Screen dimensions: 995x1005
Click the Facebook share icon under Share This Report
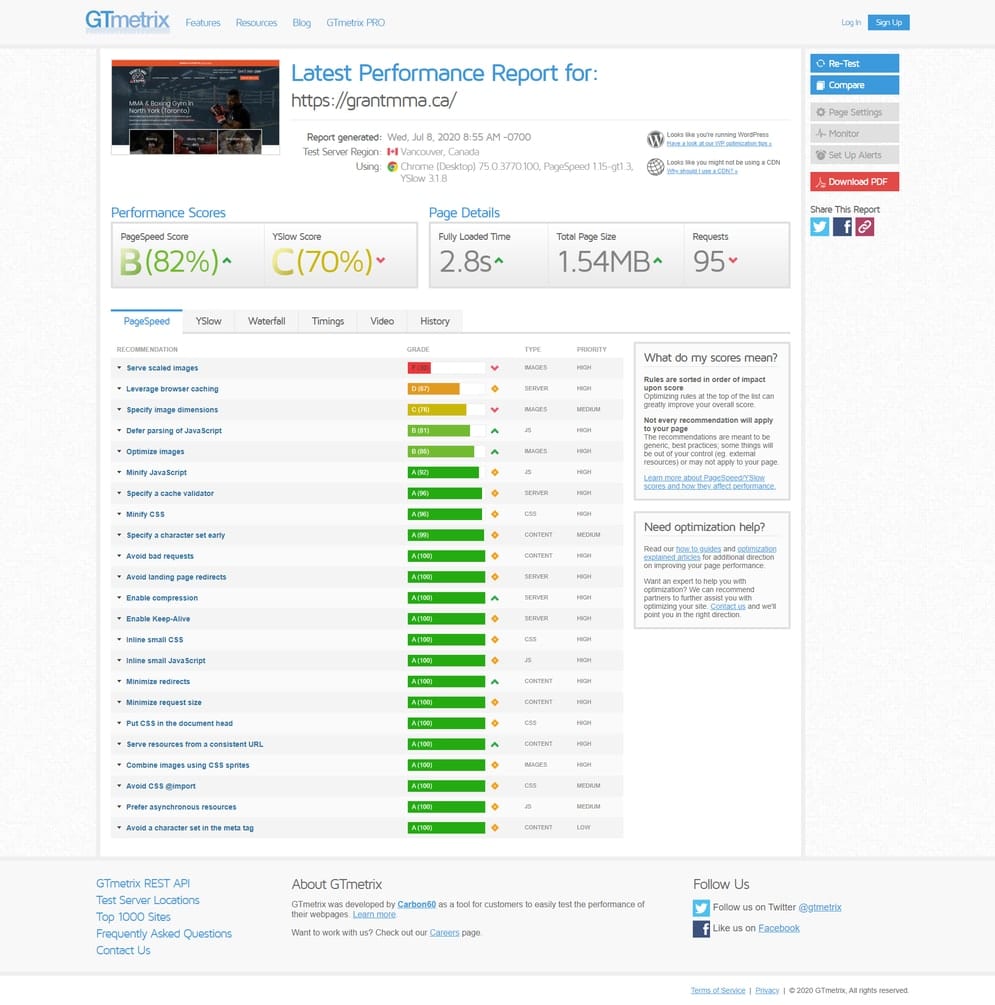[x=843, y=227]
